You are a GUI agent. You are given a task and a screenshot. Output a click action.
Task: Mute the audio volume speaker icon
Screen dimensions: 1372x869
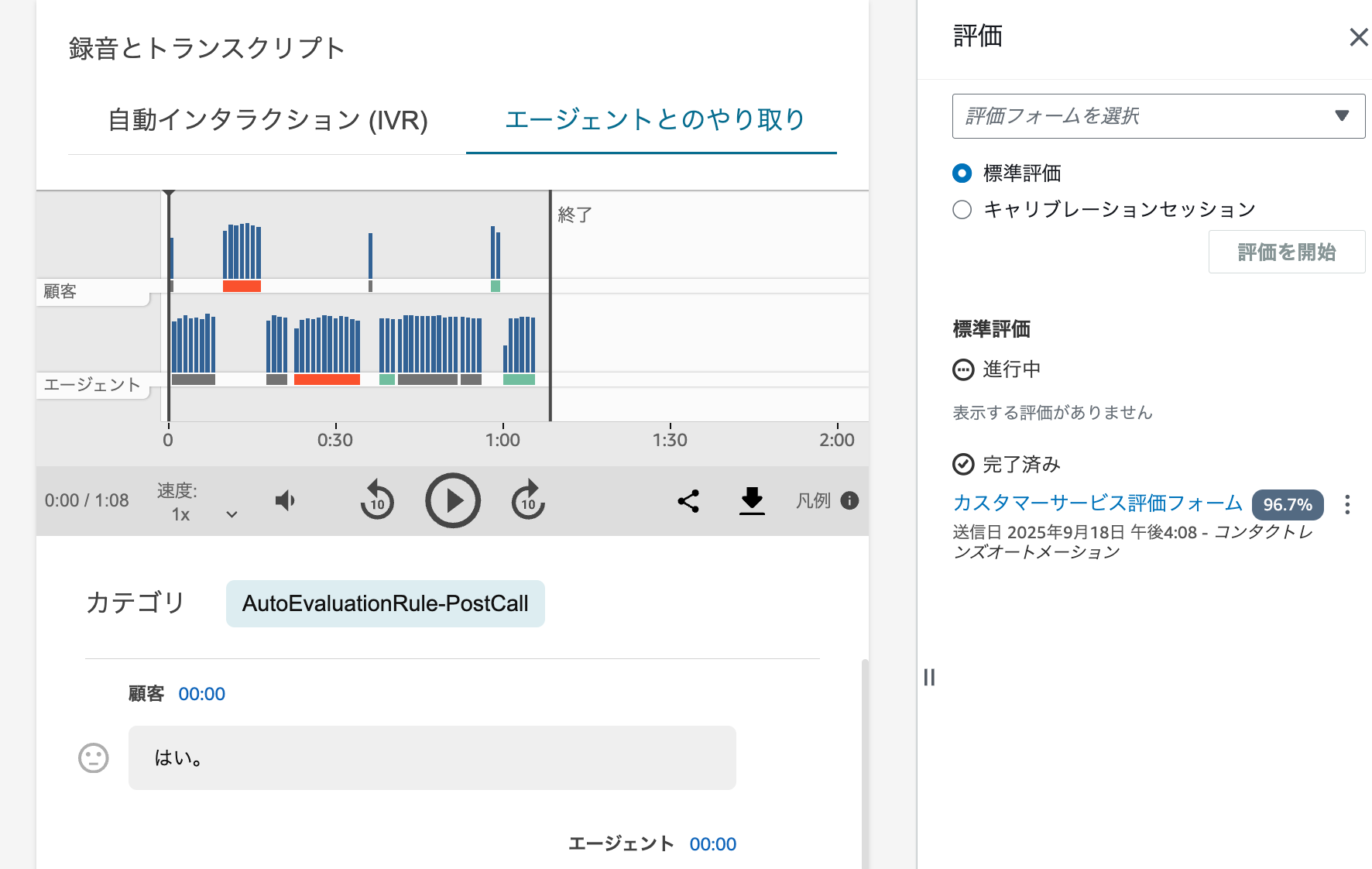[x=285, y=500]
